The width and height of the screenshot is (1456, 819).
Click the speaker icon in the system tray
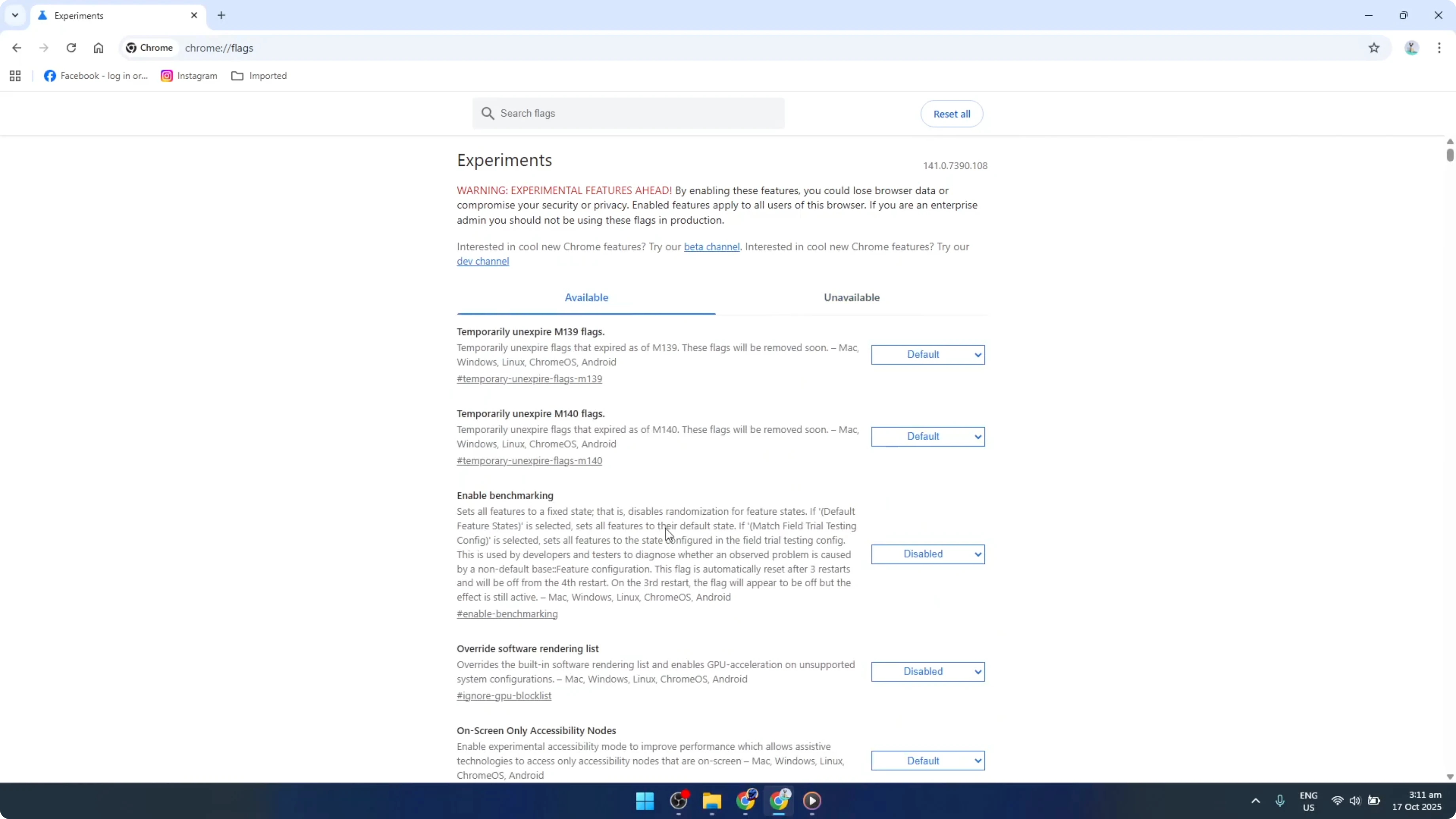point(1356,801)
